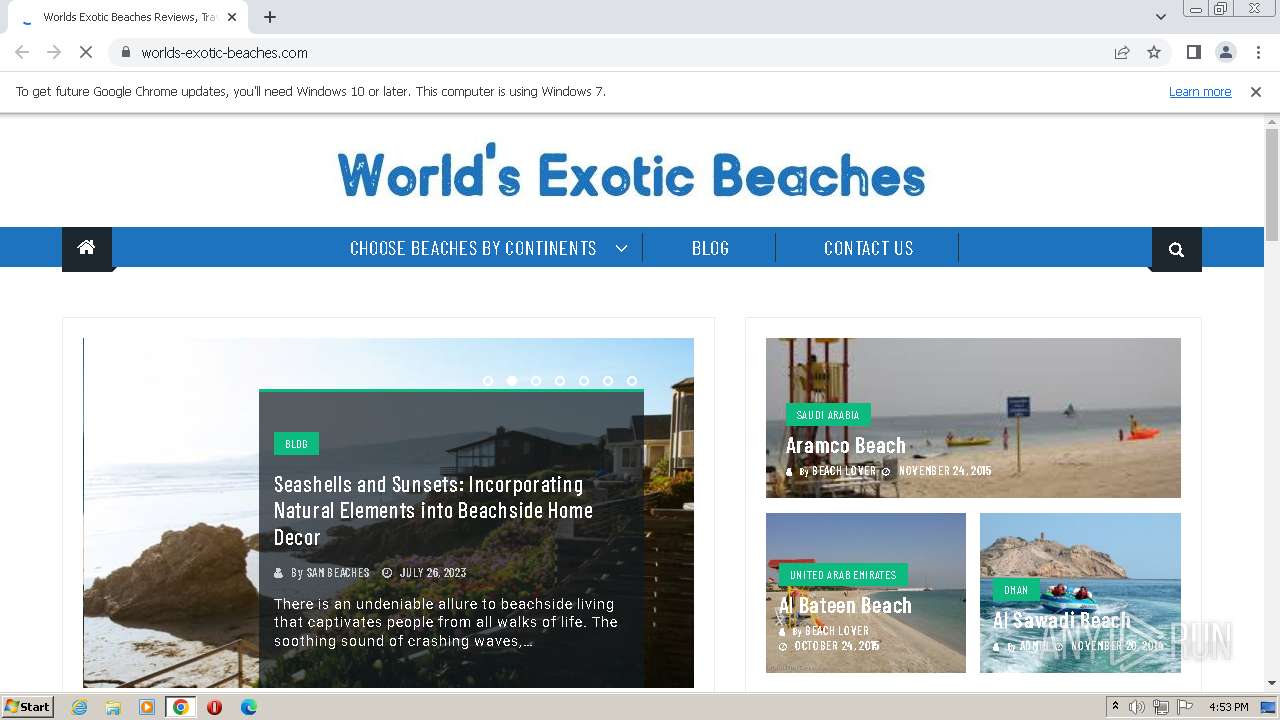Open Al Bateen Beach article title

tap(845, 605)
